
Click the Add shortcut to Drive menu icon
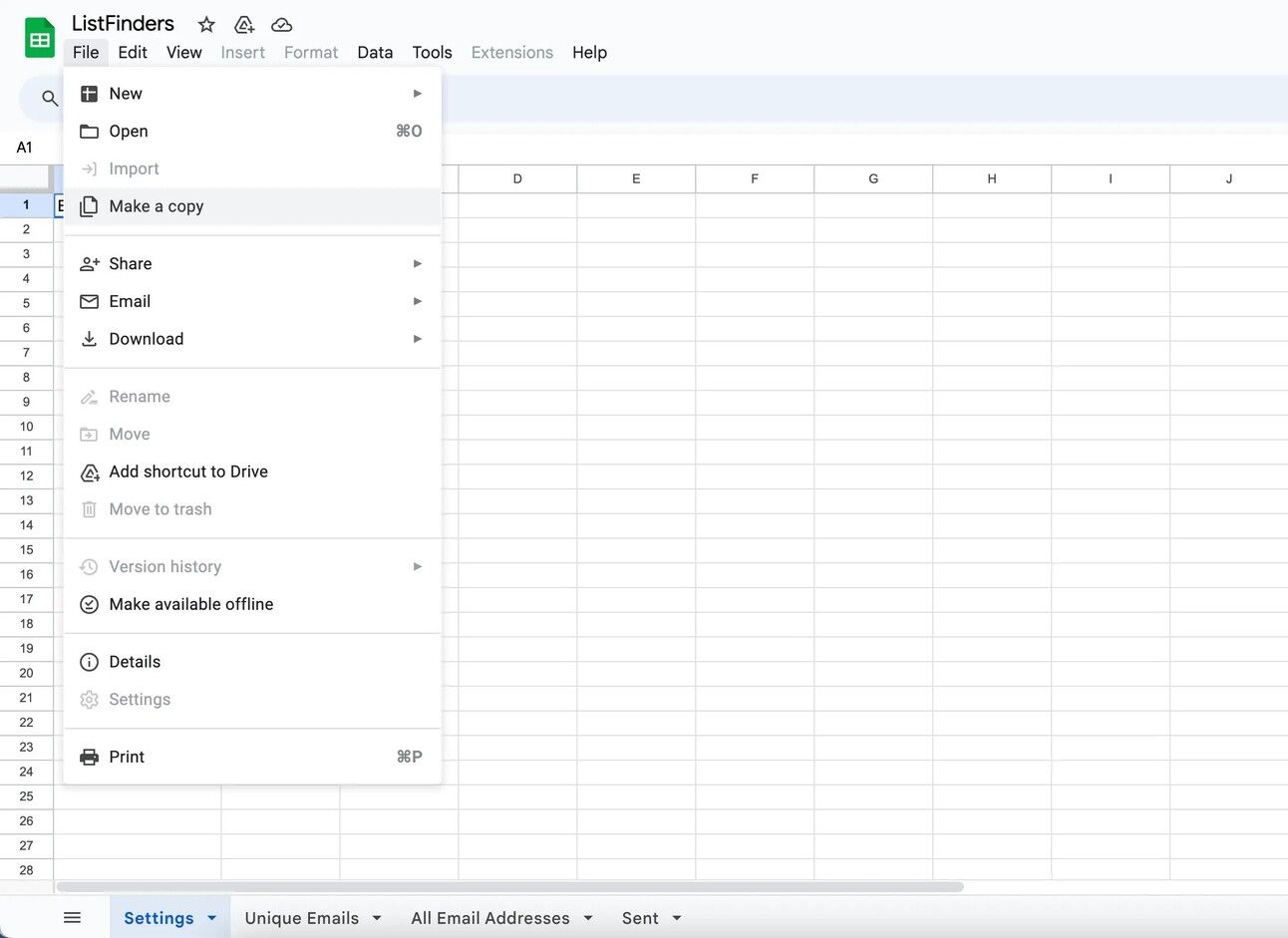89,472
